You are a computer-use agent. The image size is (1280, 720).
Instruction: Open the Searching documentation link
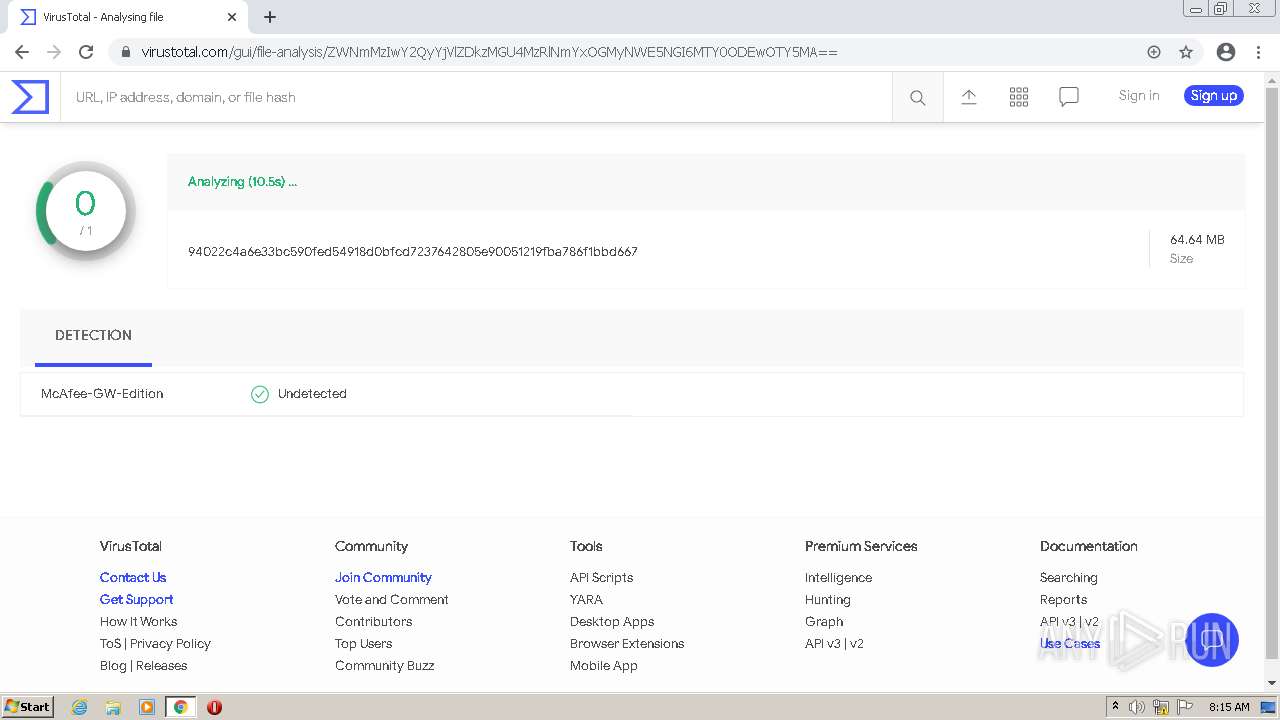click(x=1068, y=578)
